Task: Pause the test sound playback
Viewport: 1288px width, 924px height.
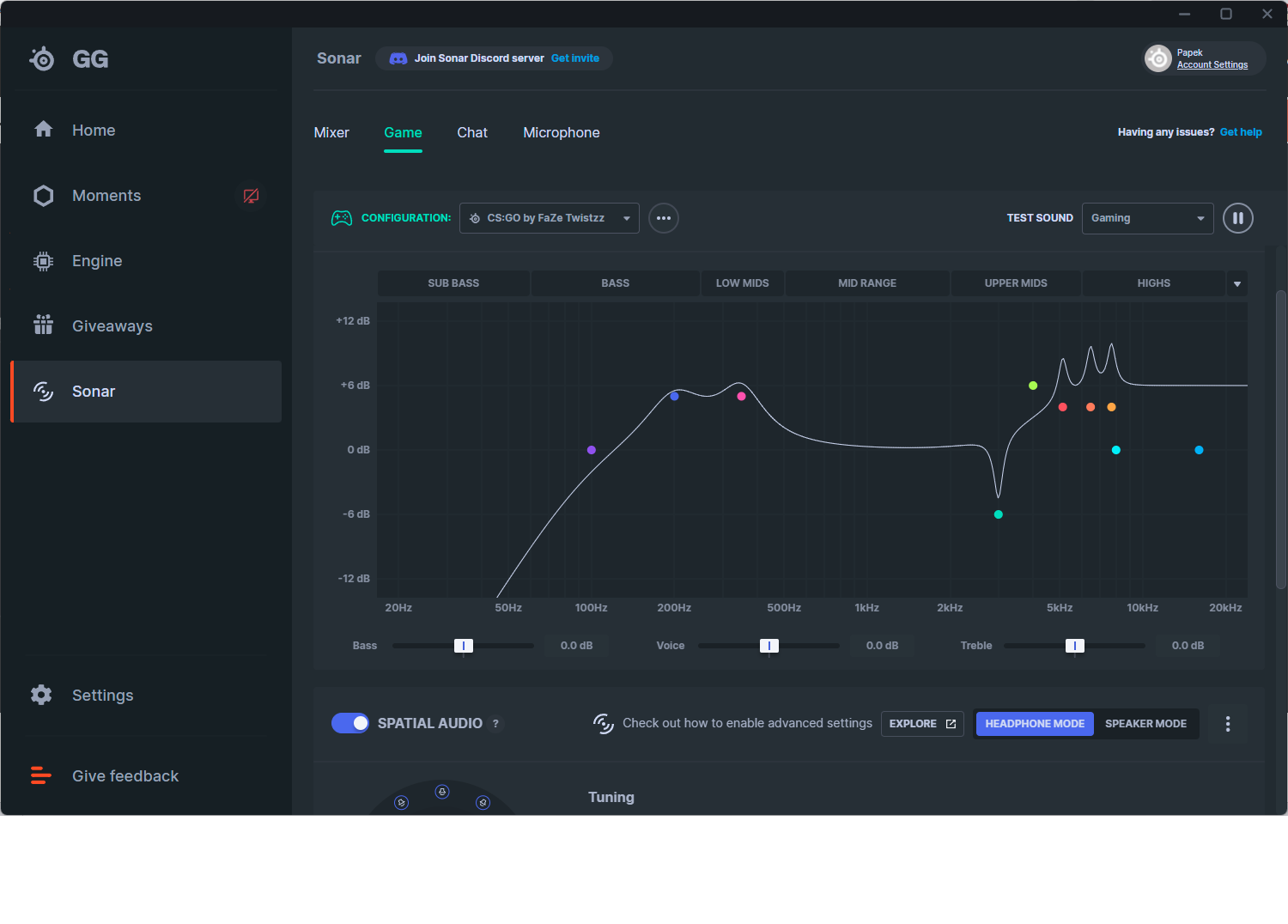Action: (1238, 218)
